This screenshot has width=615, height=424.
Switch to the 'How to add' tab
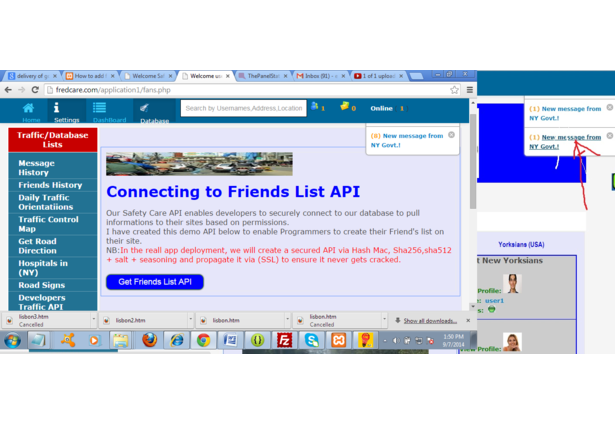click(x=89, y=76)
